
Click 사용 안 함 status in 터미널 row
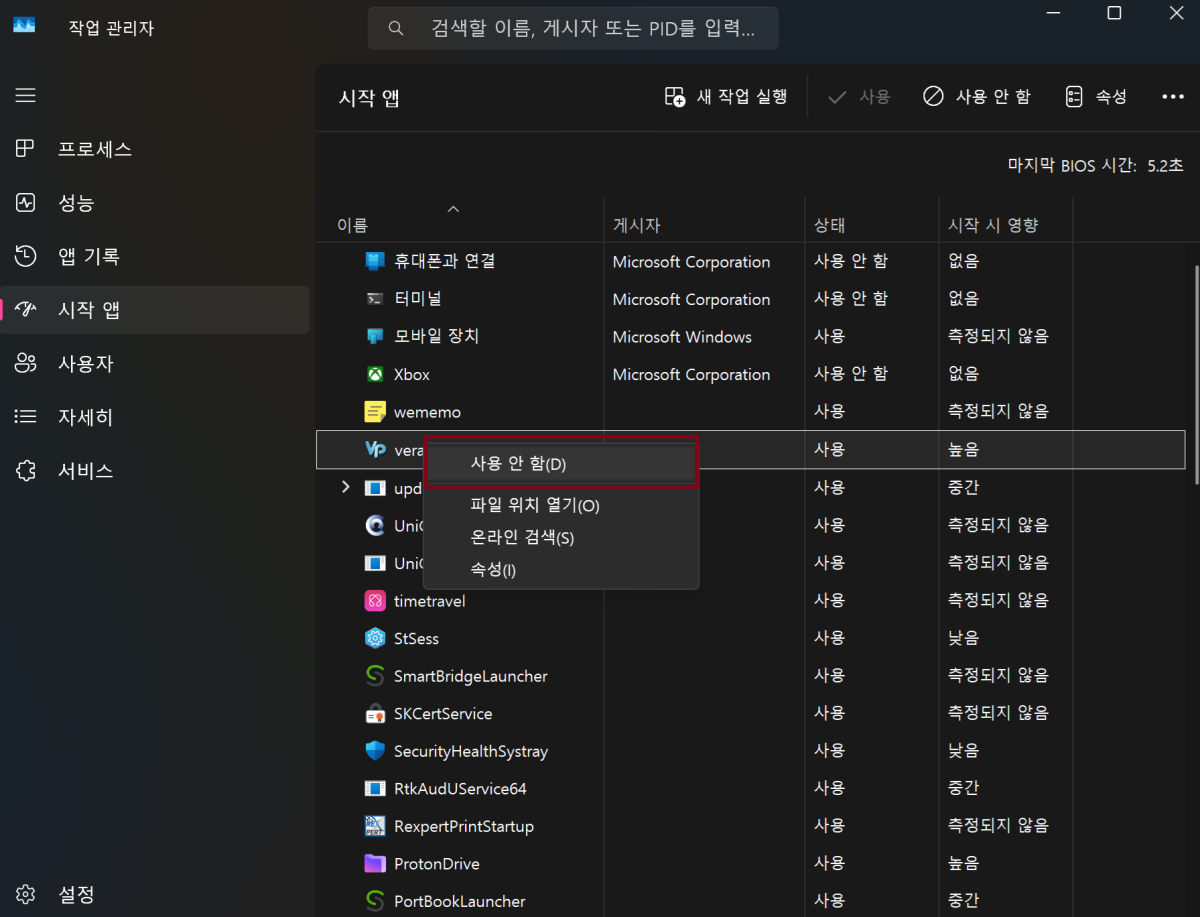click(x=851, y=299)
